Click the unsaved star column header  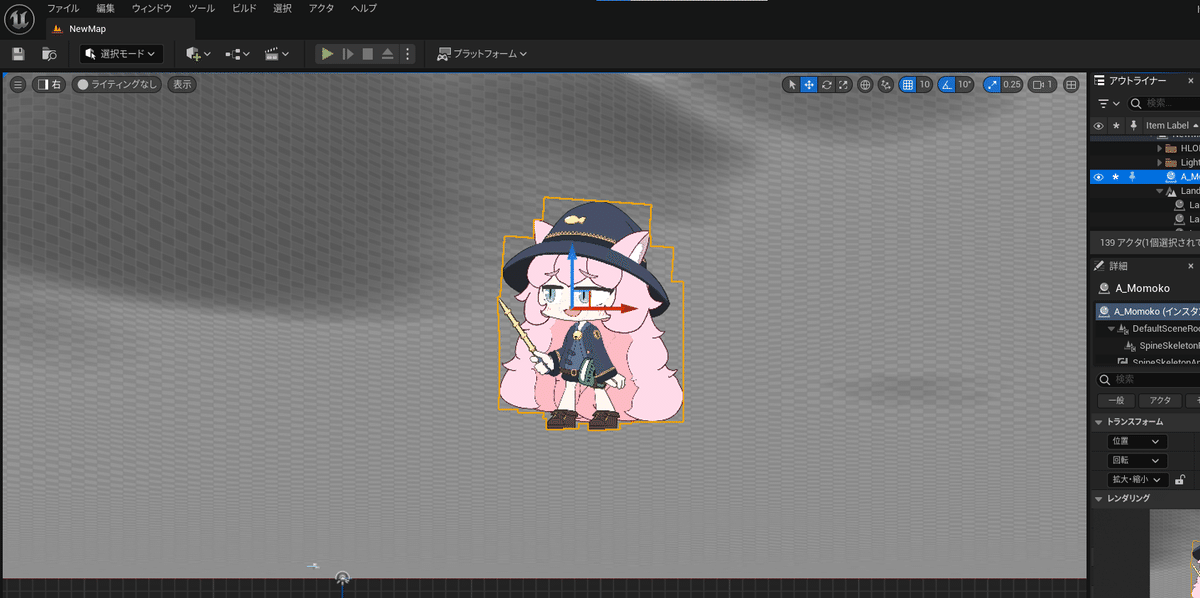tap(1116, 125)
